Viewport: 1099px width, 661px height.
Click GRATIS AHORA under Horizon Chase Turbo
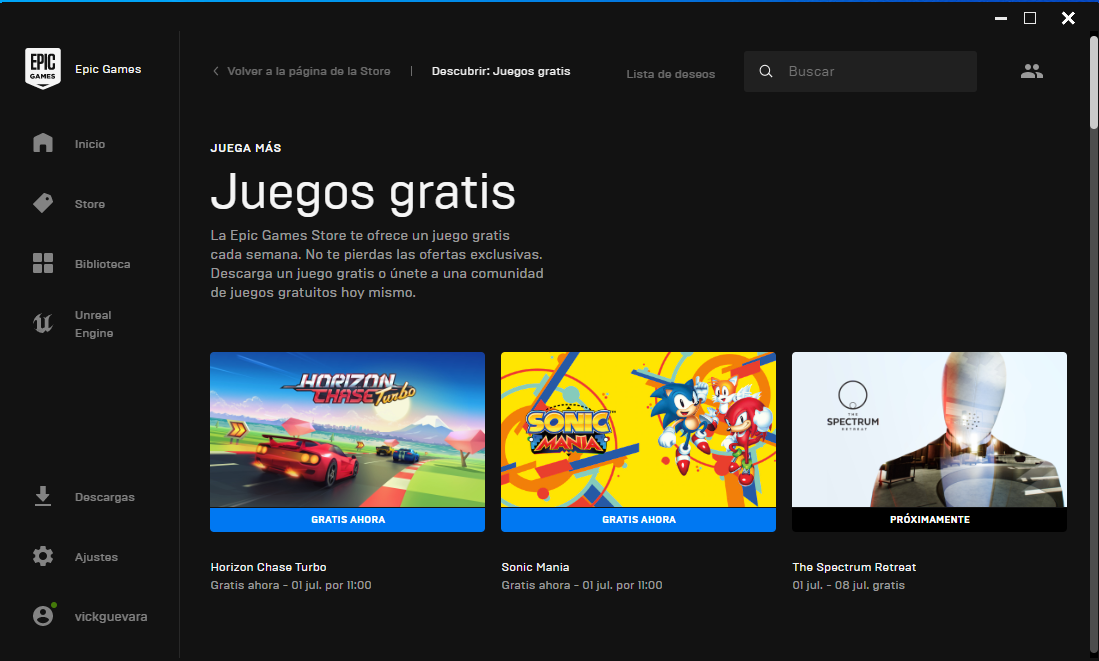pos(348,519)
